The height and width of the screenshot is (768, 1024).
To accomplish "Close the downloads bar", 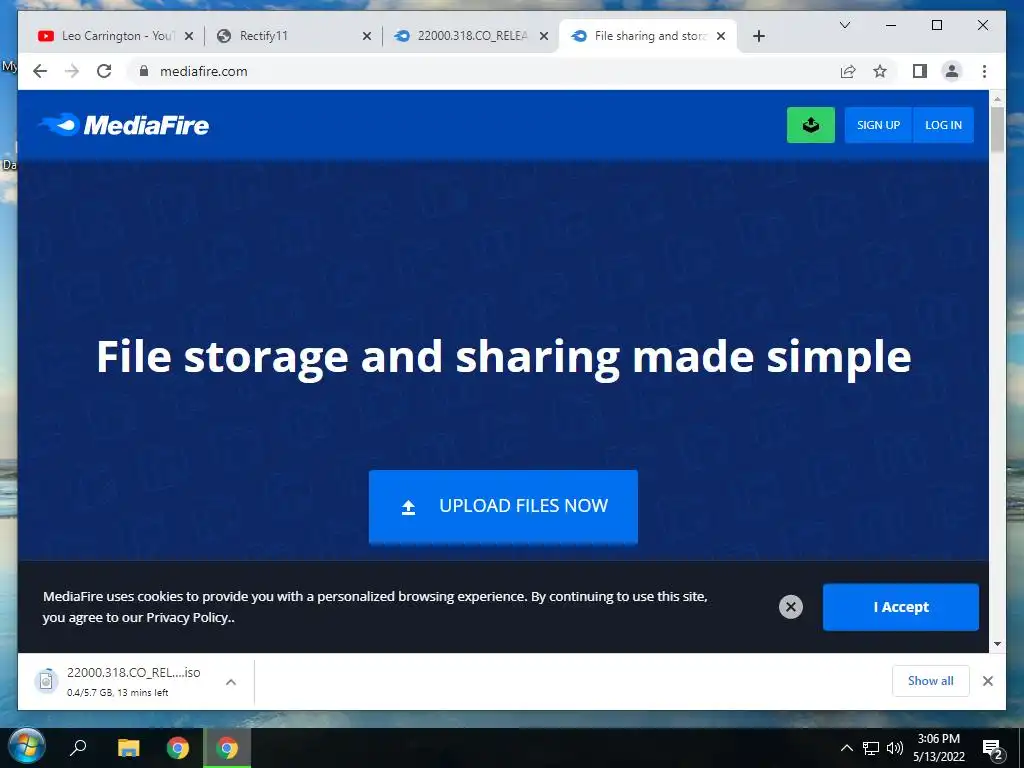I will coord(987,681).
